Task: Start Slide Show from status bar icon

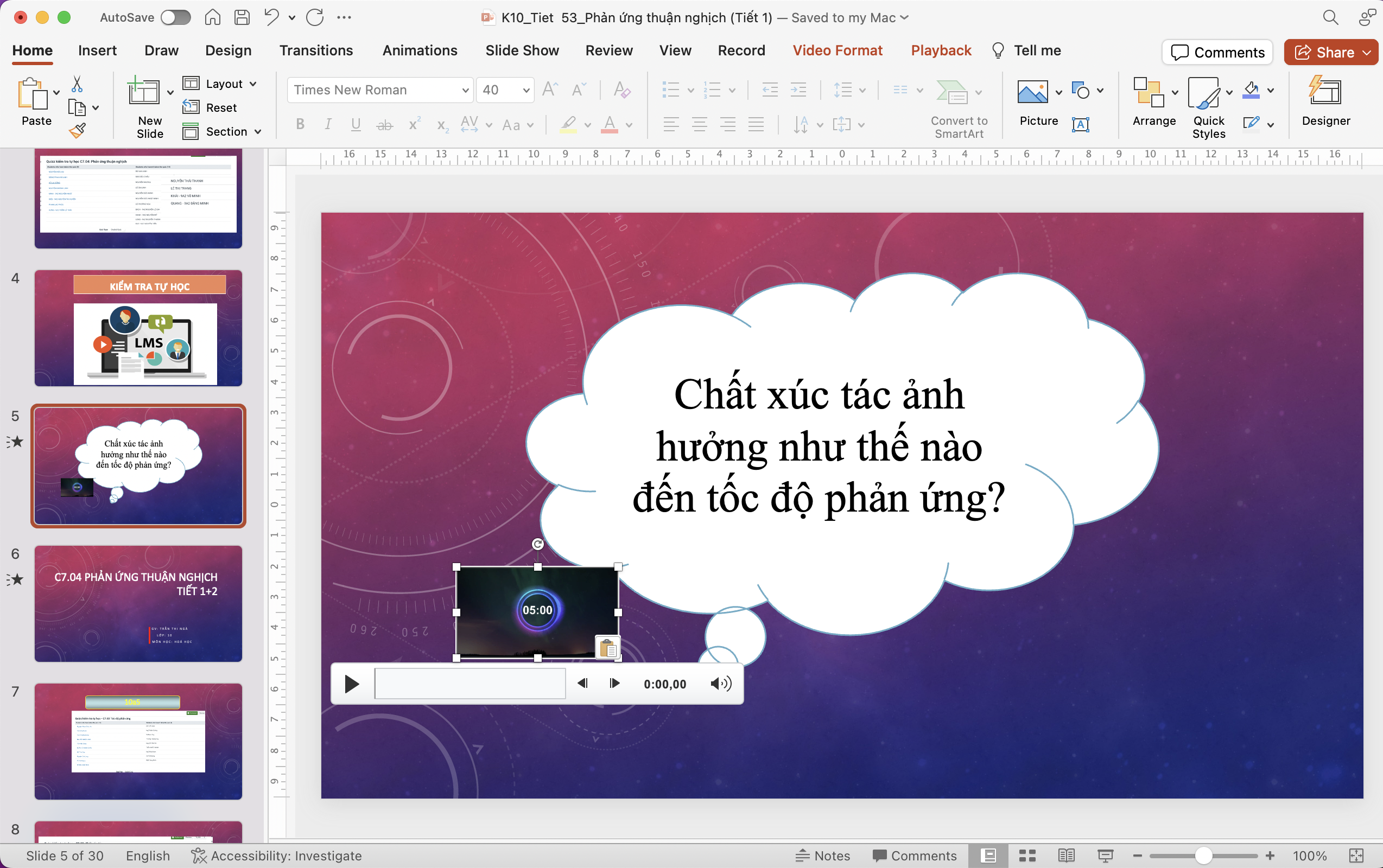Action: point(1105,856)
